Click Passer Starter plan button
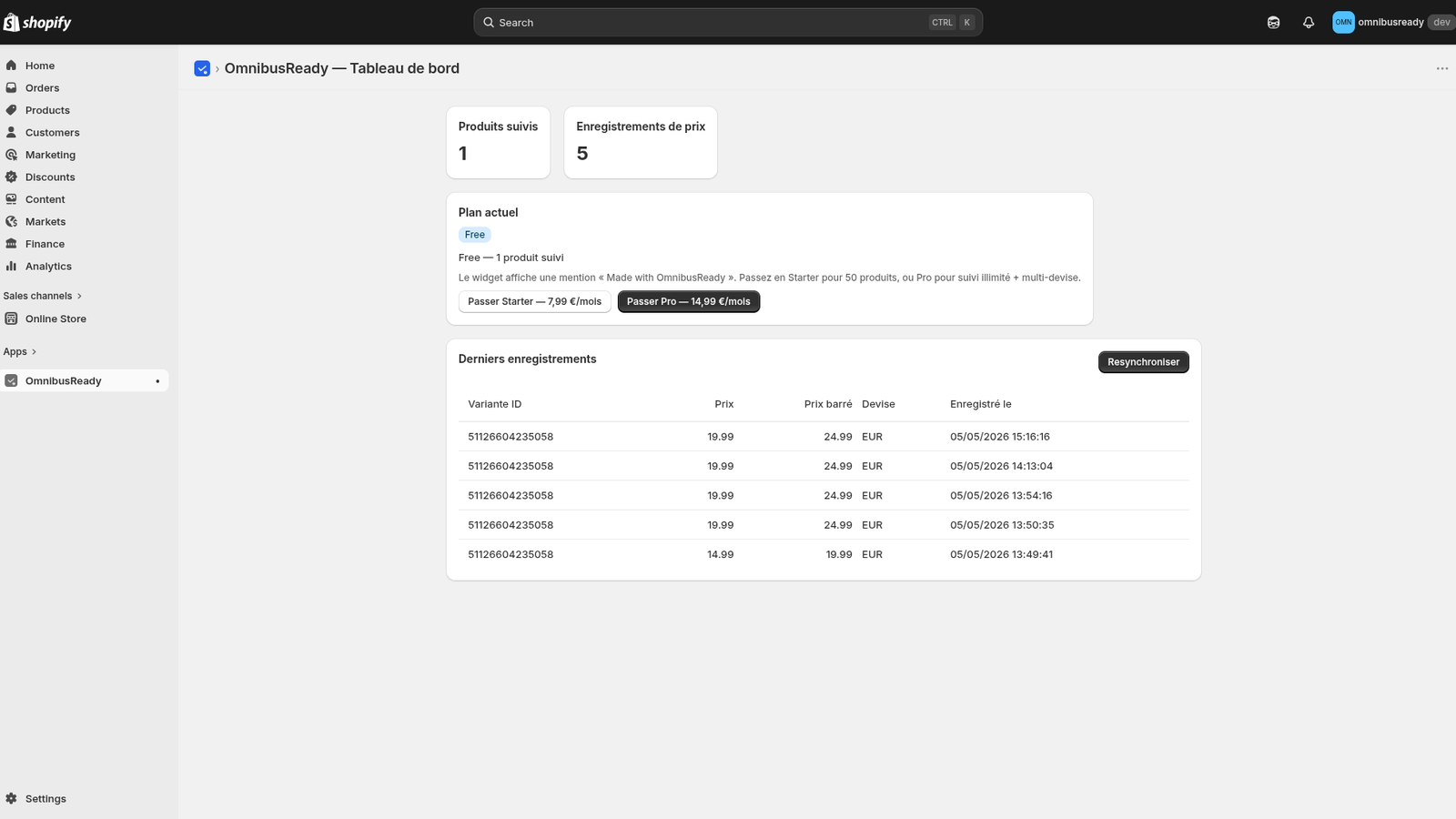Image resolution: width=1456 pixels, height=819 pixels. tap(534, 301)
